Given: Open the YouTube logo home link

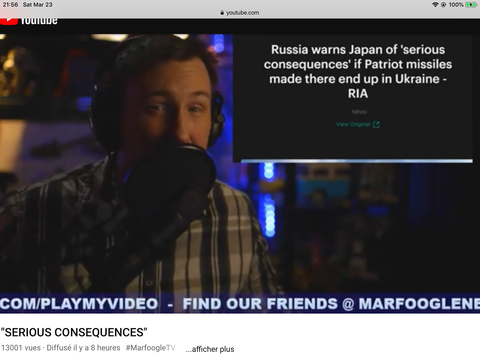Looking at the screenshot, I should click(x=29, y=21).
